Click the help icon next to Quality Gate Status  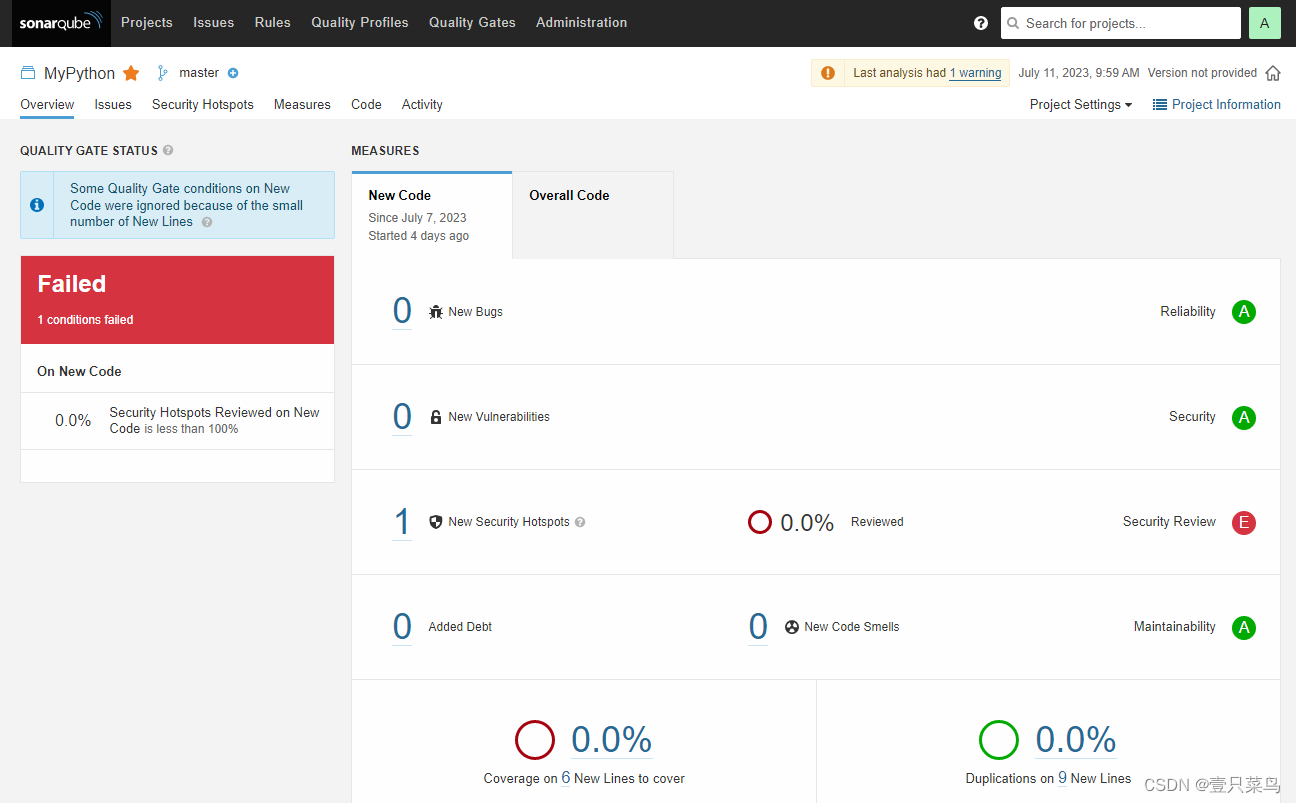168,150
